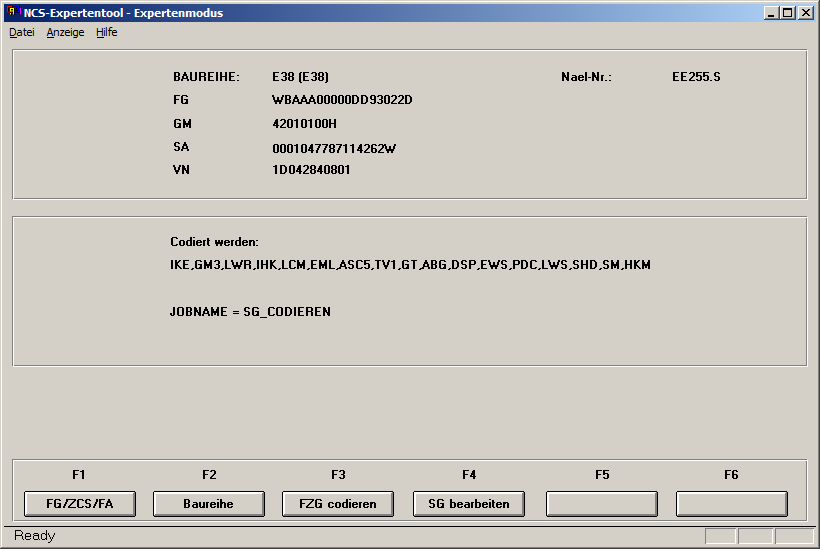Click the Baureihe button under F2
This screenshot has width=820, height=549.
coord(208,504)
